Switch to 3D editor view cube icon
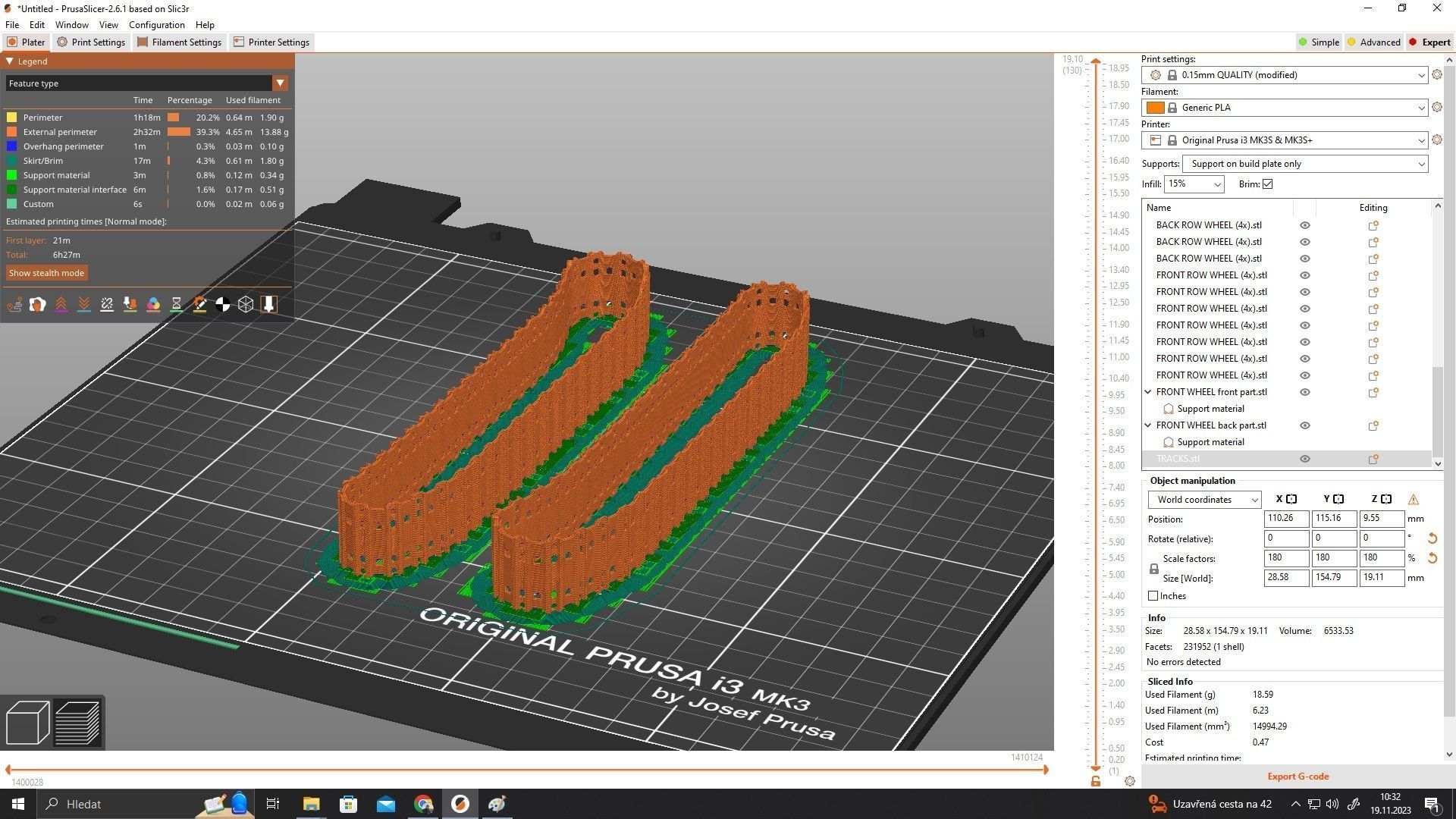 [x=28, y=722]
